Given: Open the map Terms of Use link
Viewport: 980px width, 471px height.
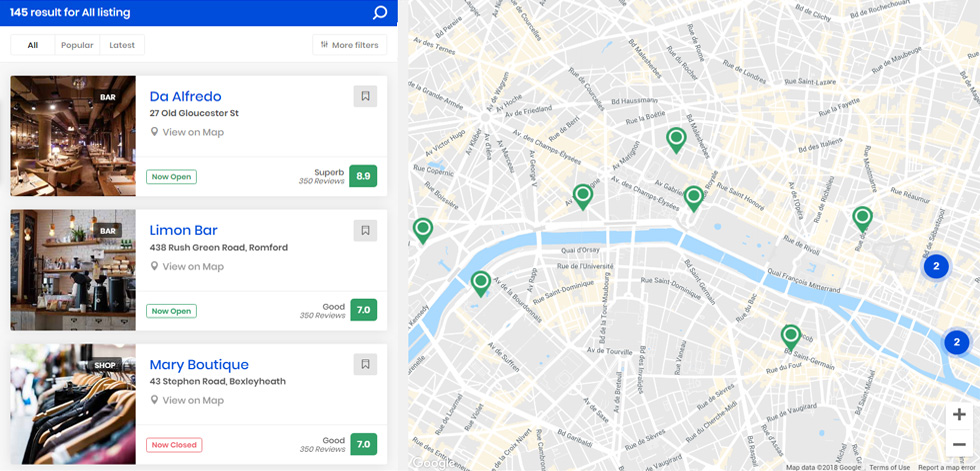Looking at the screenshot, I should point(889,467).
